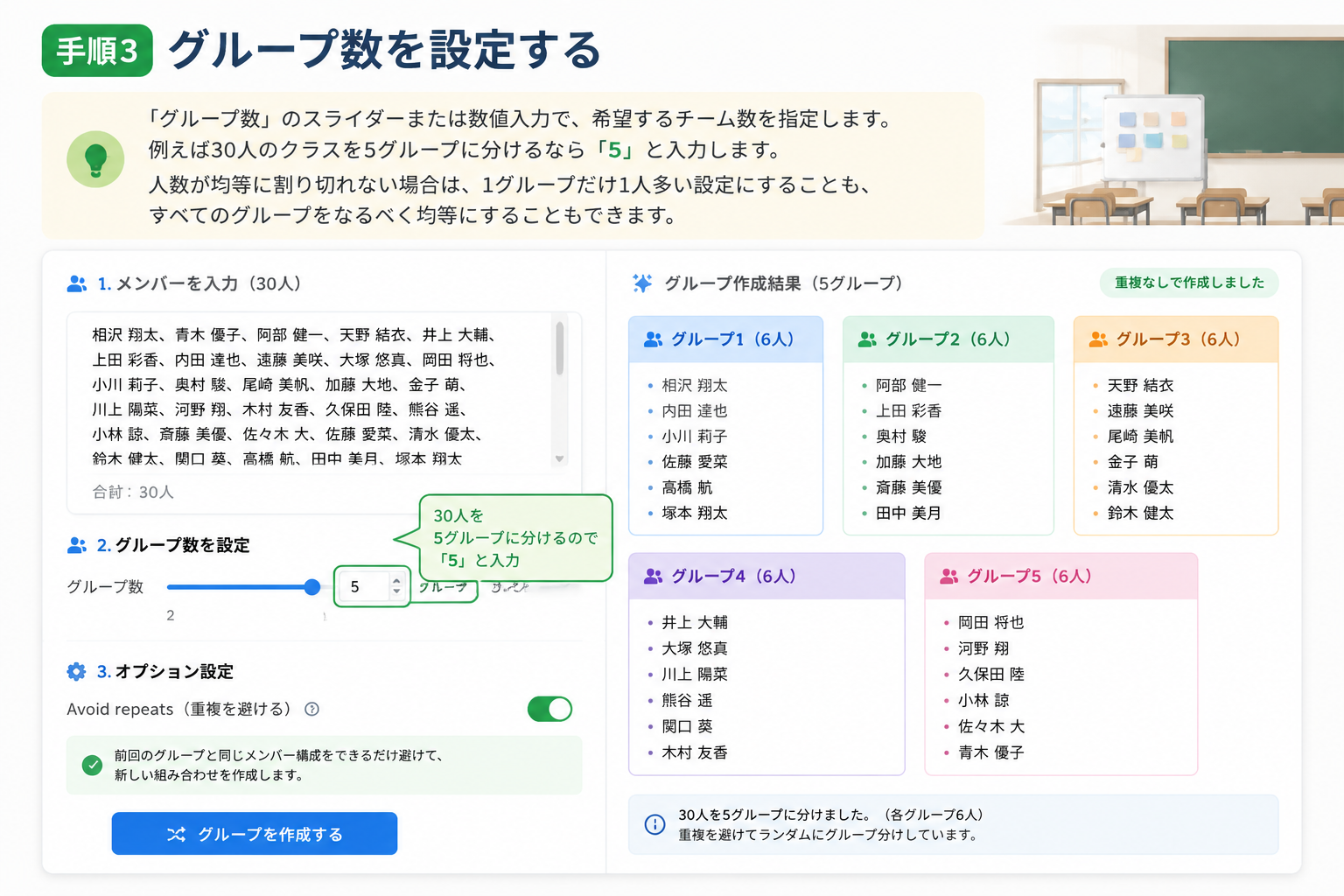Click the 合計：30人 total label
The height and width of the screenshot is (896, 1344).
(x=133, y=493)
